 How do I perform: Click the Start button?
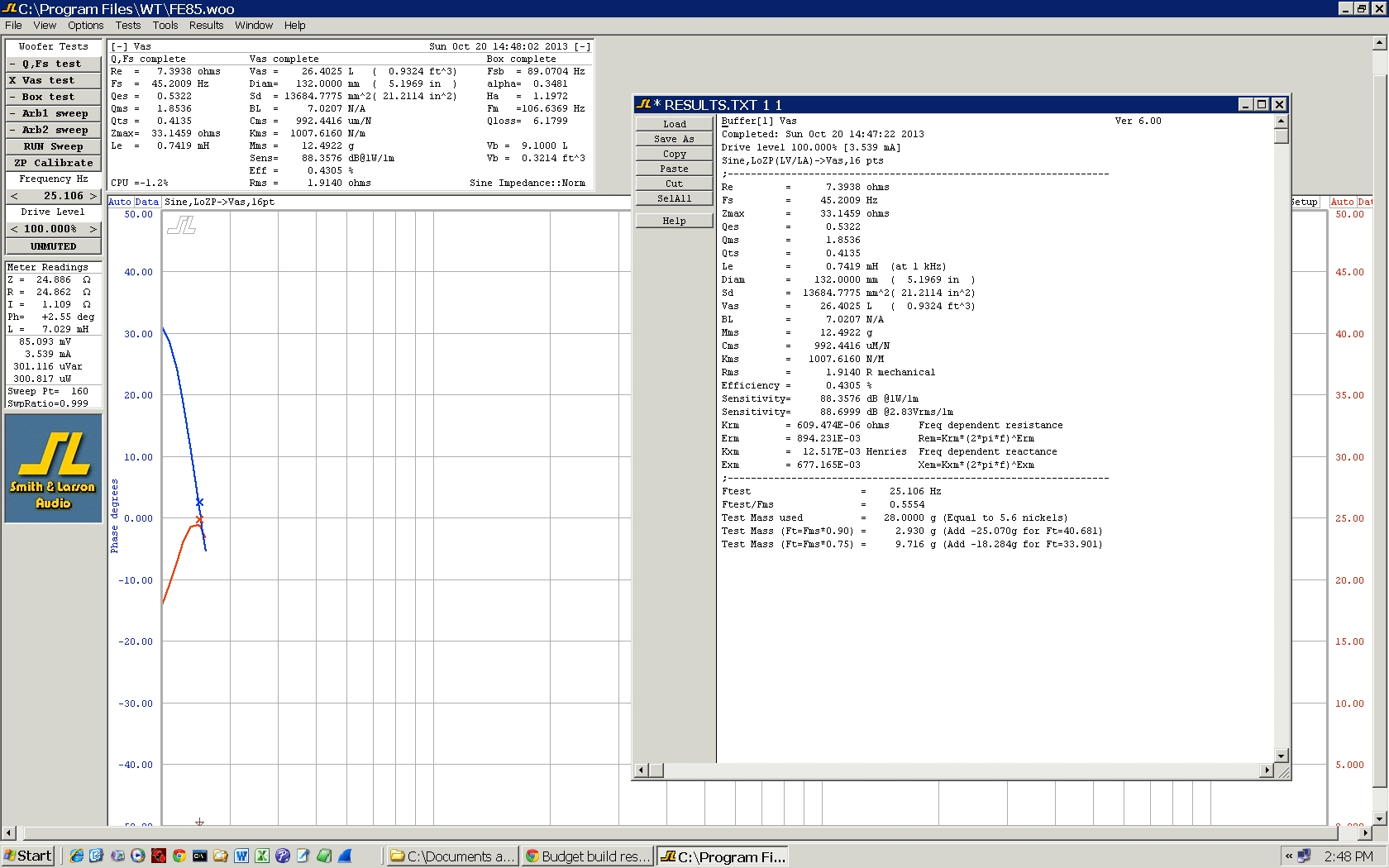point(28,856)
